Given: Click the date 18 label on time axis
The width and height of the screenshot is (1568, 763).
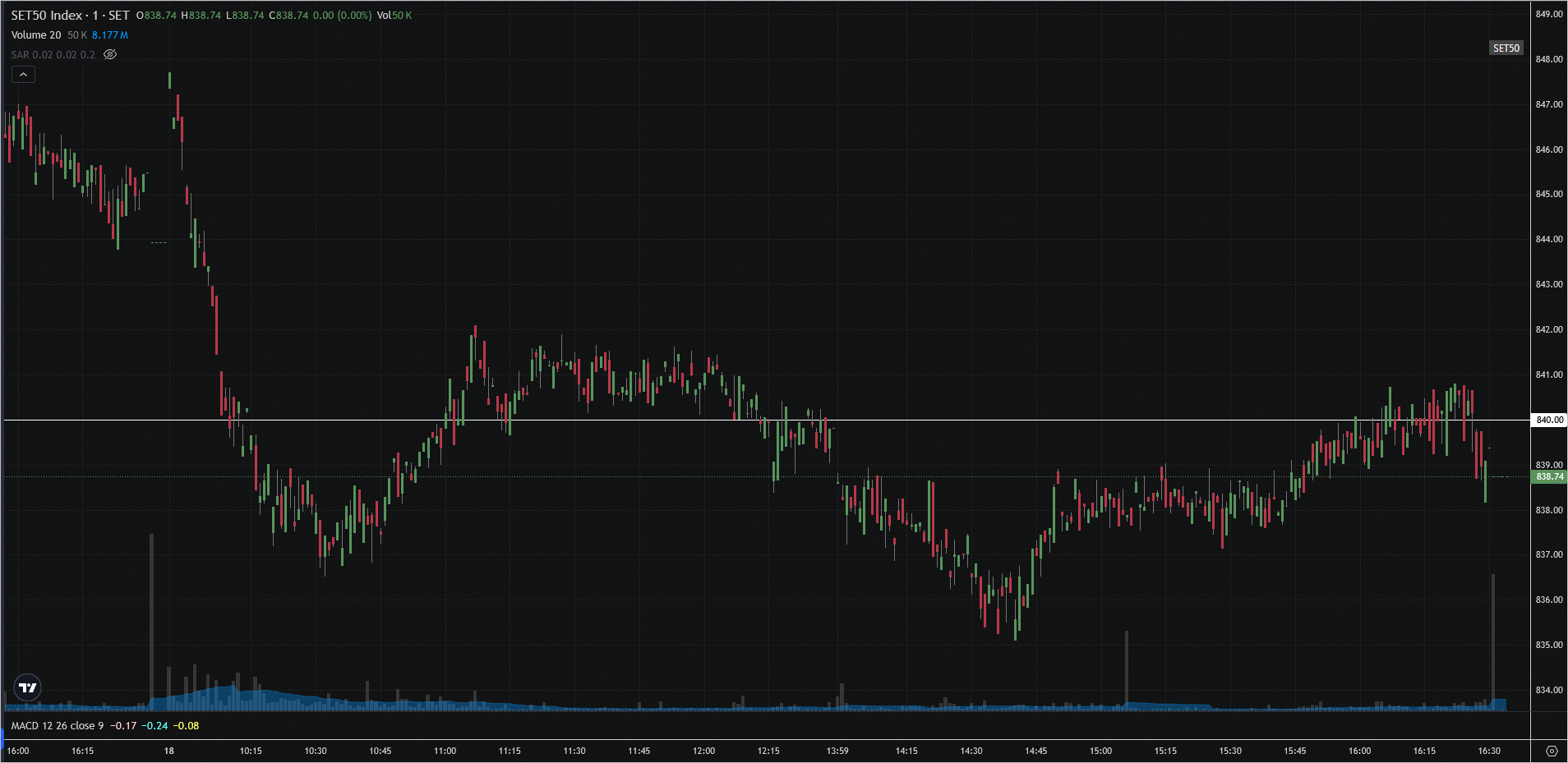Looking at the screenshot, I should pos(168,751).
